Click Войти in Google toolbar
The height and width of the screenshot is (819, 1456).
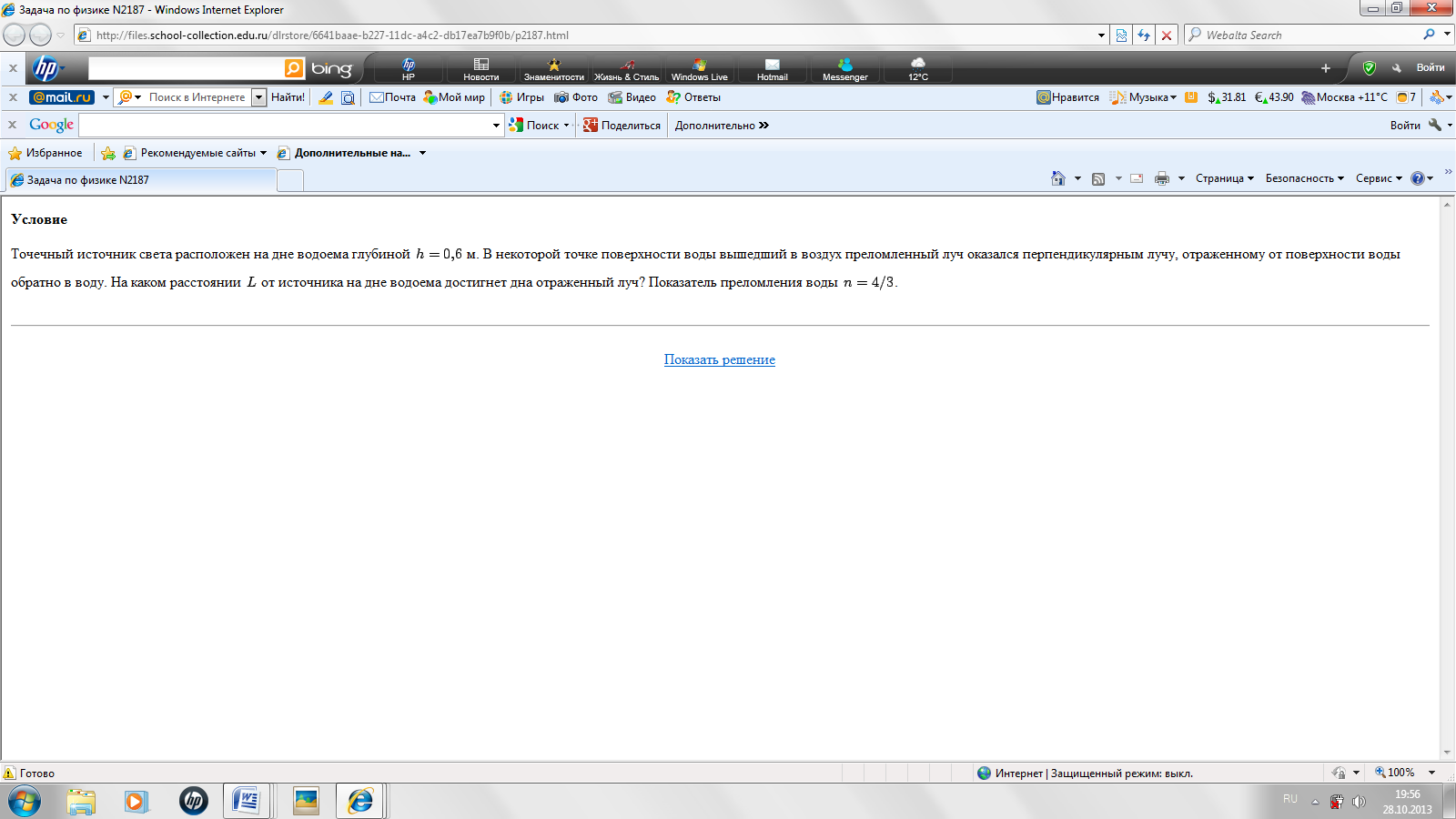(1405, 126)
